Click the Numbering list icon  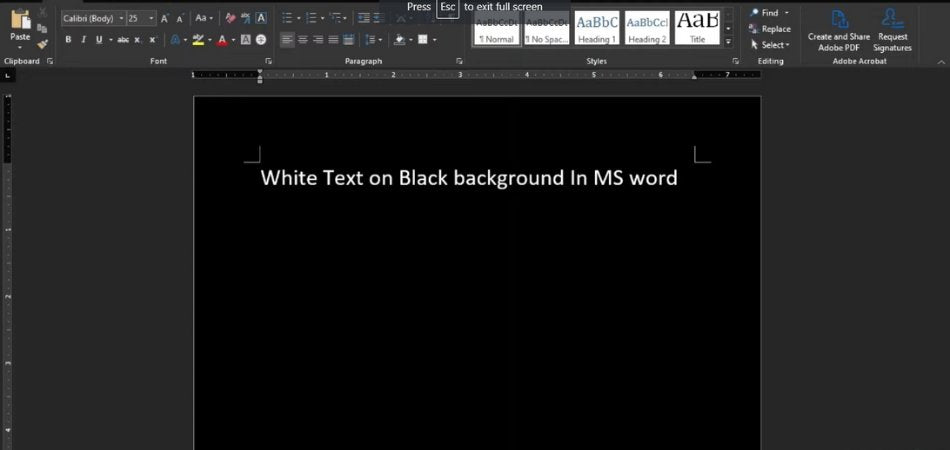[311, 18]
